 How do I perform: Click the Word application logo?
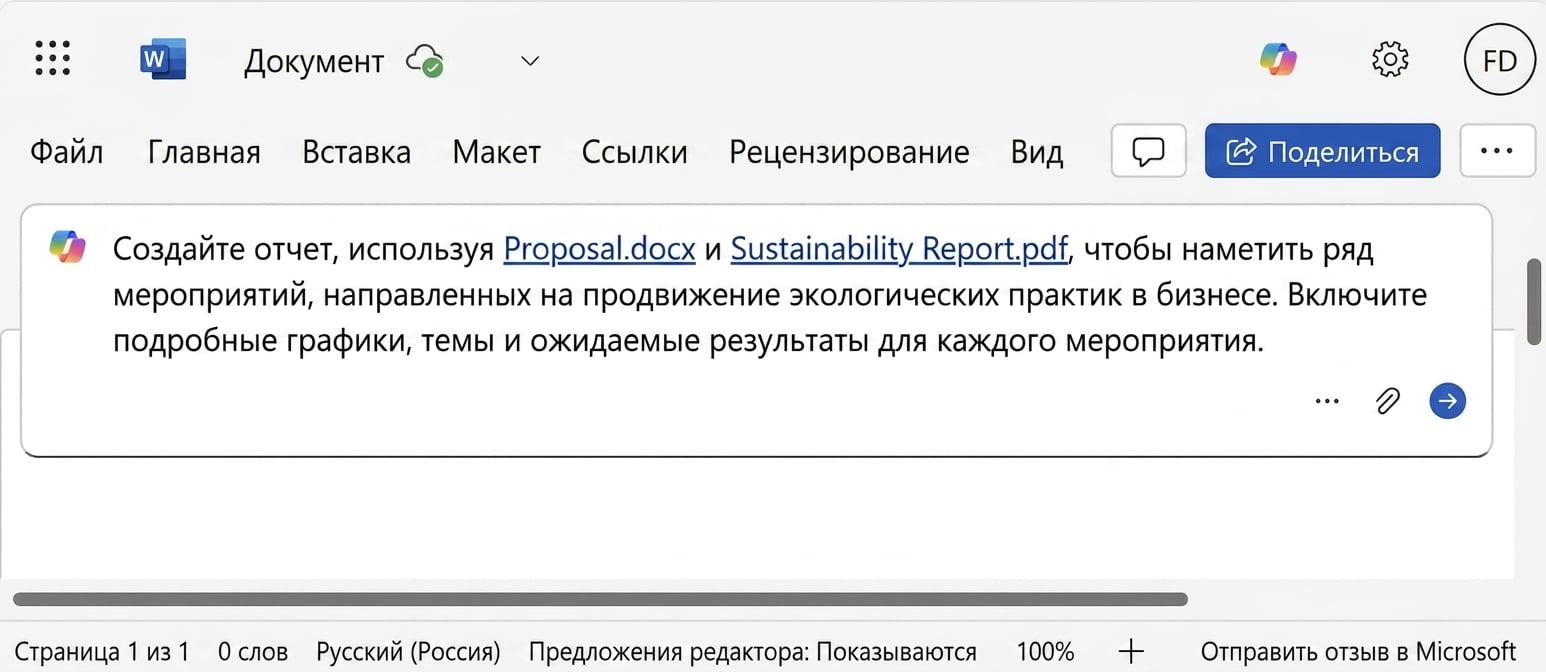tap(162, 60)
